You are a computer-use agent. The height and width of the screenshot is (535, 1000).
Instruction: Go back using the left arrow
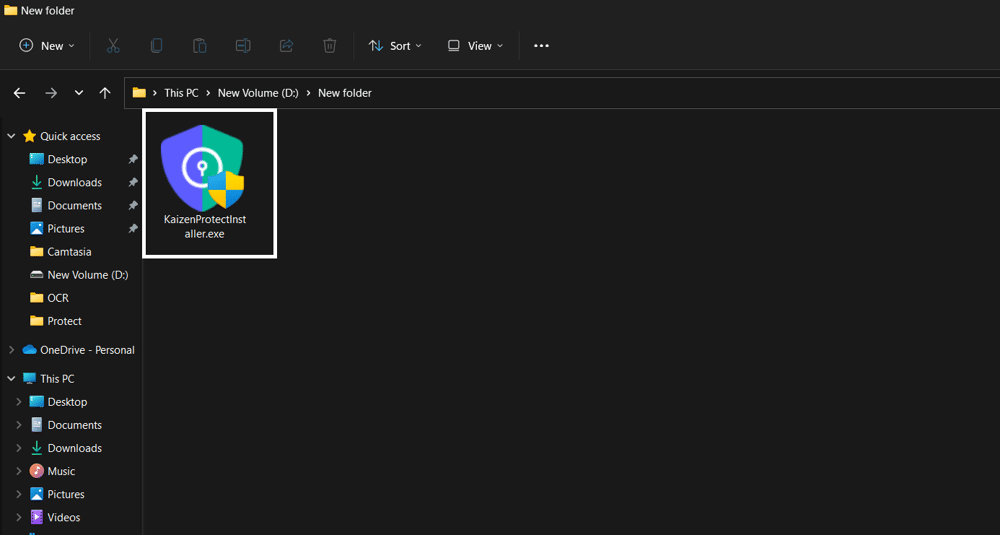19,93
